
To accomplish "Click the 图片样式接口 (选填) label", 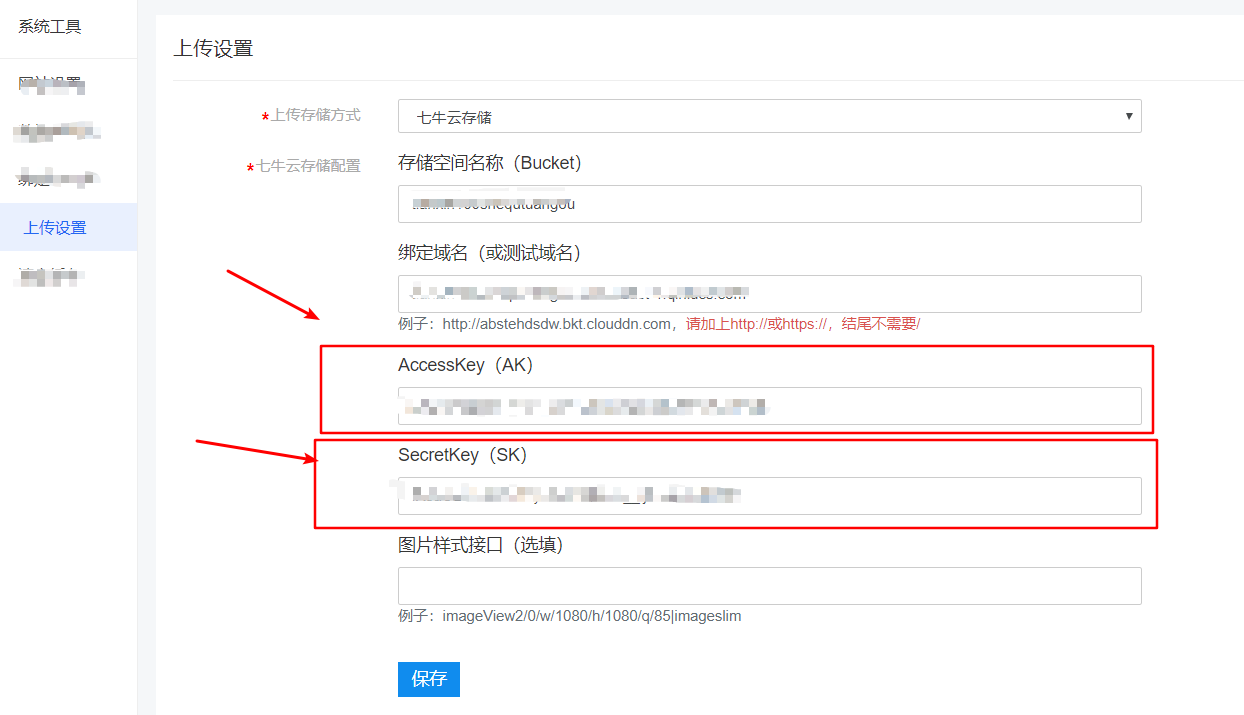I will (481, 545).
